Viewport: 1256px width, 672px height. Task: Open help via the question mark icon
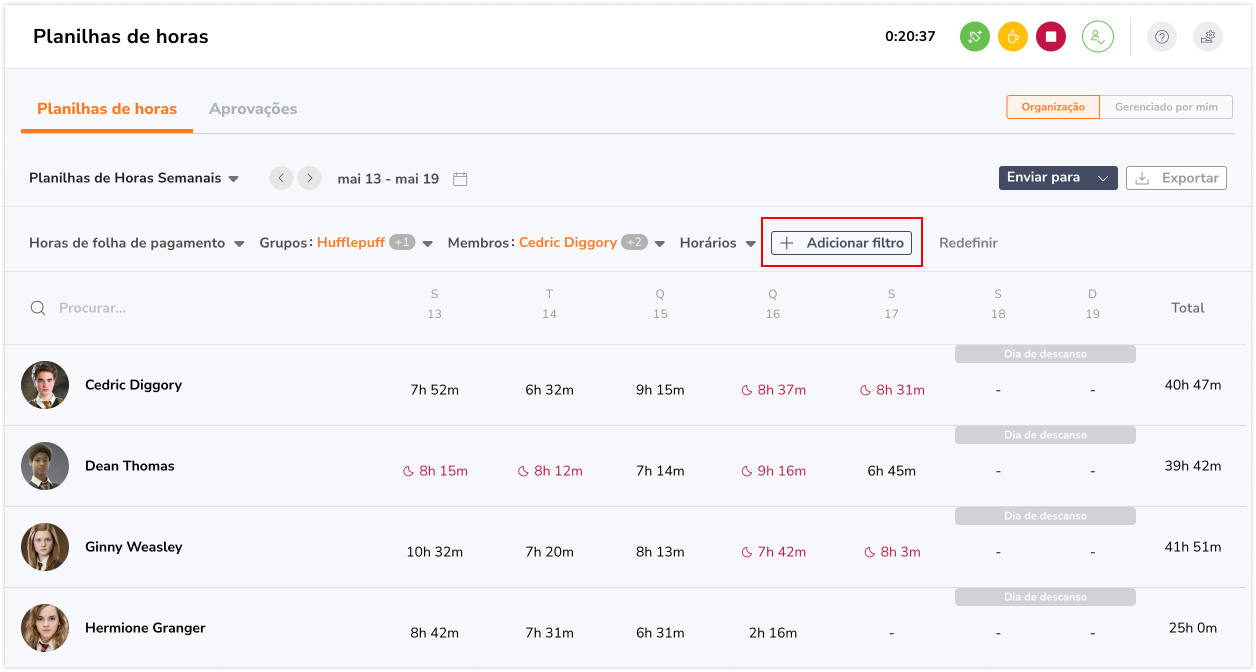(x=1161, y=37)
